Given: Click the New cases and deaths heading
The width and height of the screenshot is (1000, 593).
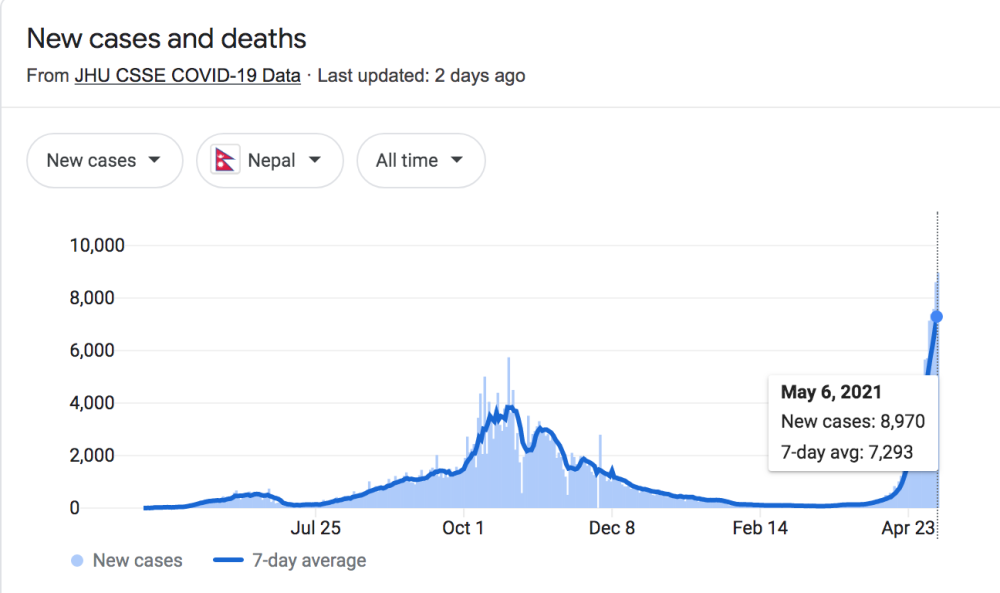Looking at the screenshot, I should (x=166, y=38).
